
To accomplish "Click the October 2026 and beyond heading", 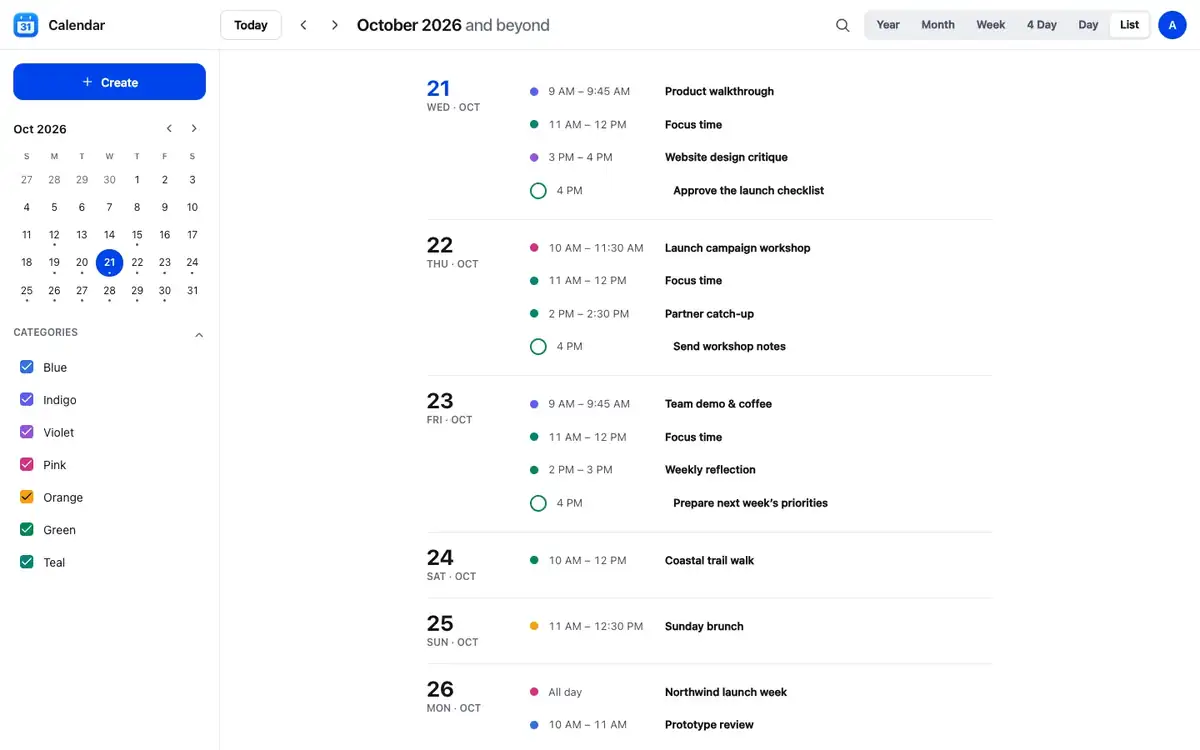I will [x=453, y=25].
